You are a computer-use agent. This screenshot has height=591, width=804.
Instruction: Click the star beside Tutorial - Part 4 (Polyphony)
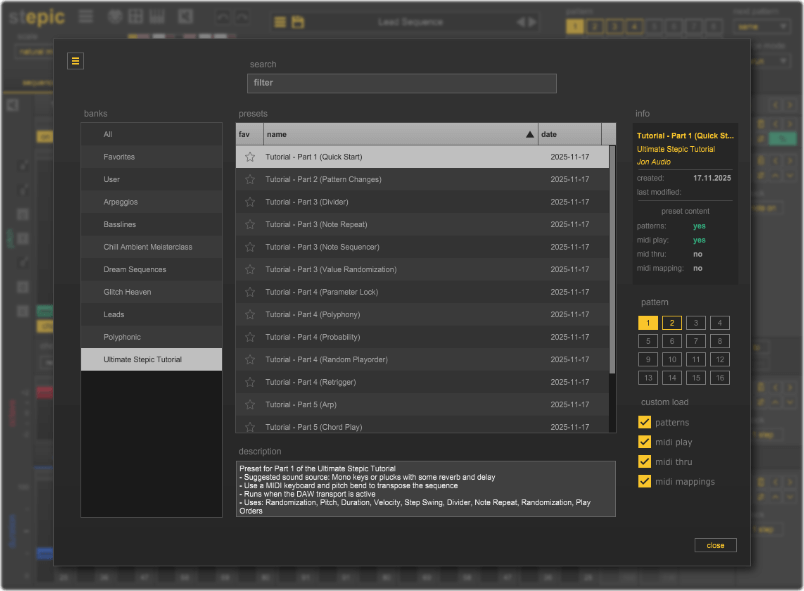point(249,315)
